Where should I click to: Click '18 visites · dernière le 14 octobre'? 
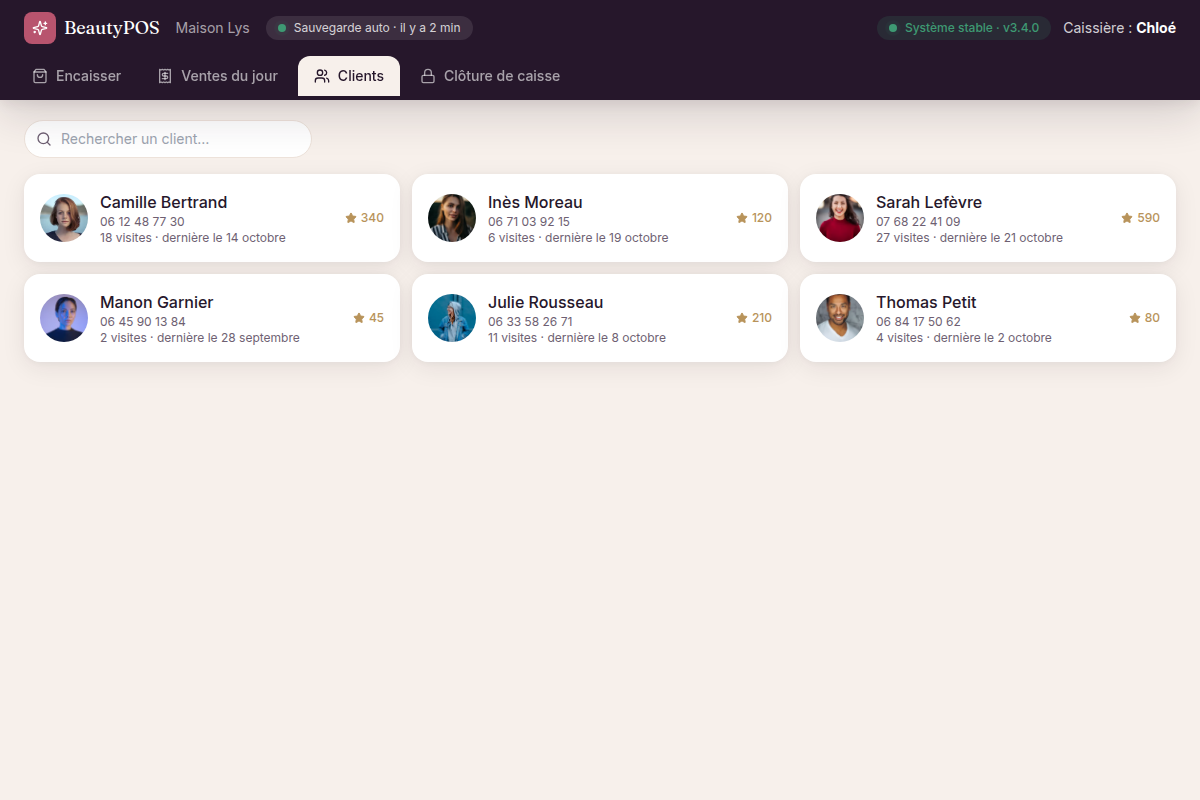point(193,238)
